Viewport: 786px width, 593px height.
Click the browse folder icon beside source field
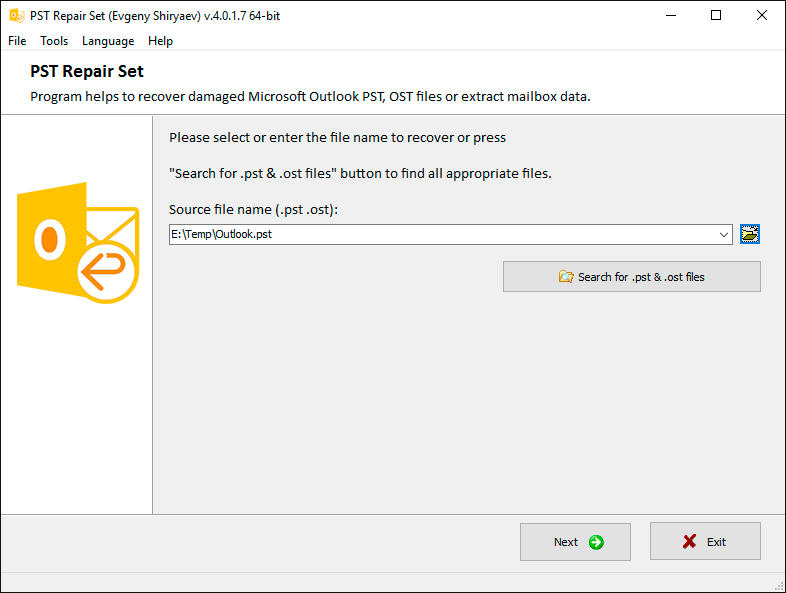click(749, 234)
